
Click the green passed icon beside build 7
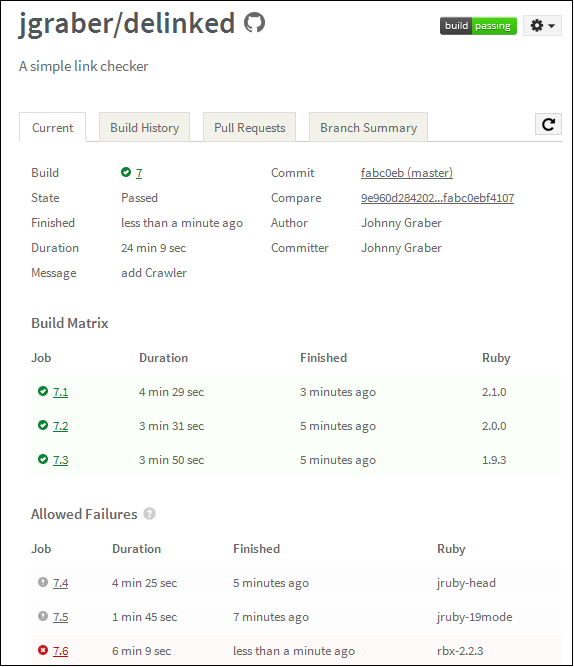coord(126,172)
